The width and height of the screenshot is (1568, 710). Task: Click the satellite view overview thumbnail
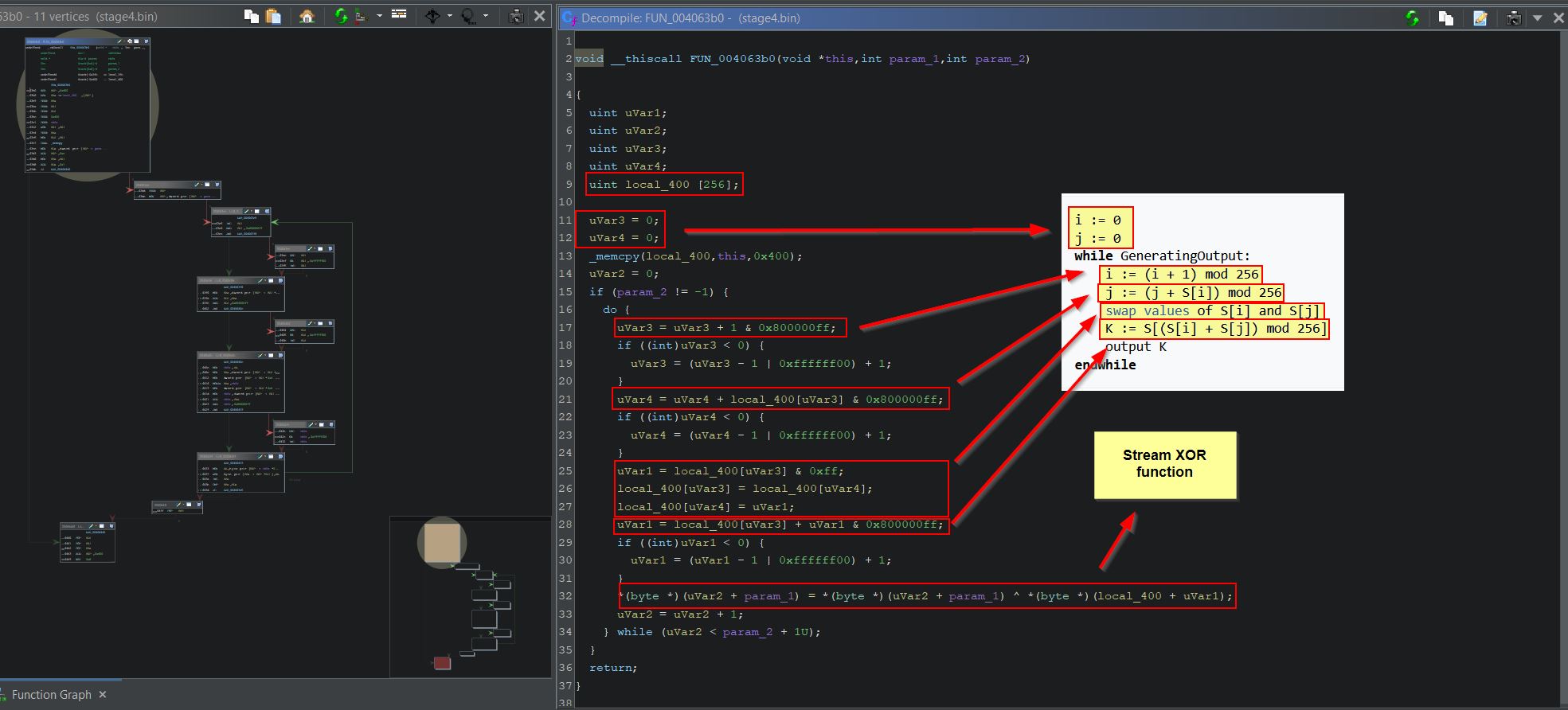point(470,597)
